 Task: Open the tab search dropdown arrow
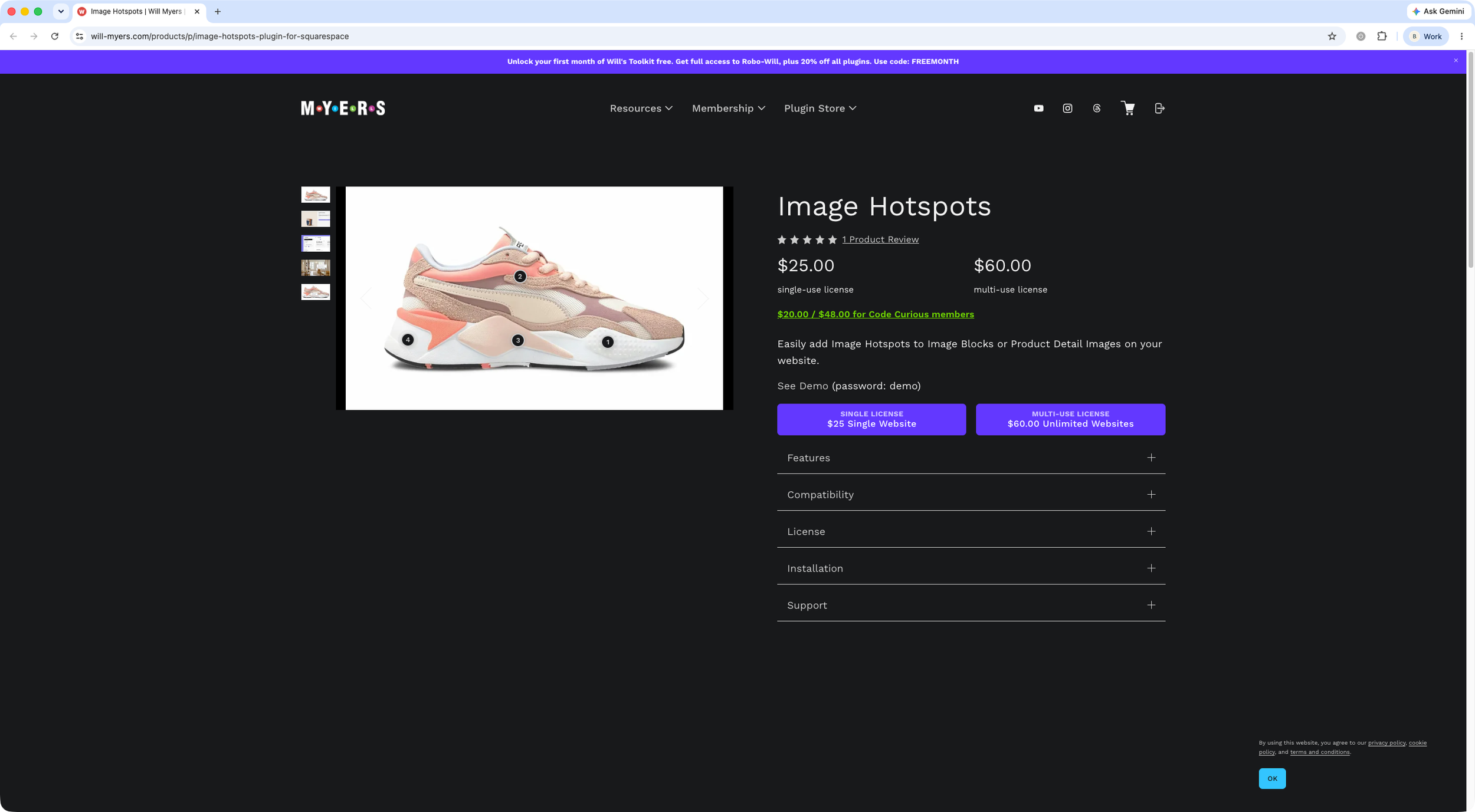(x=61, y=12)
